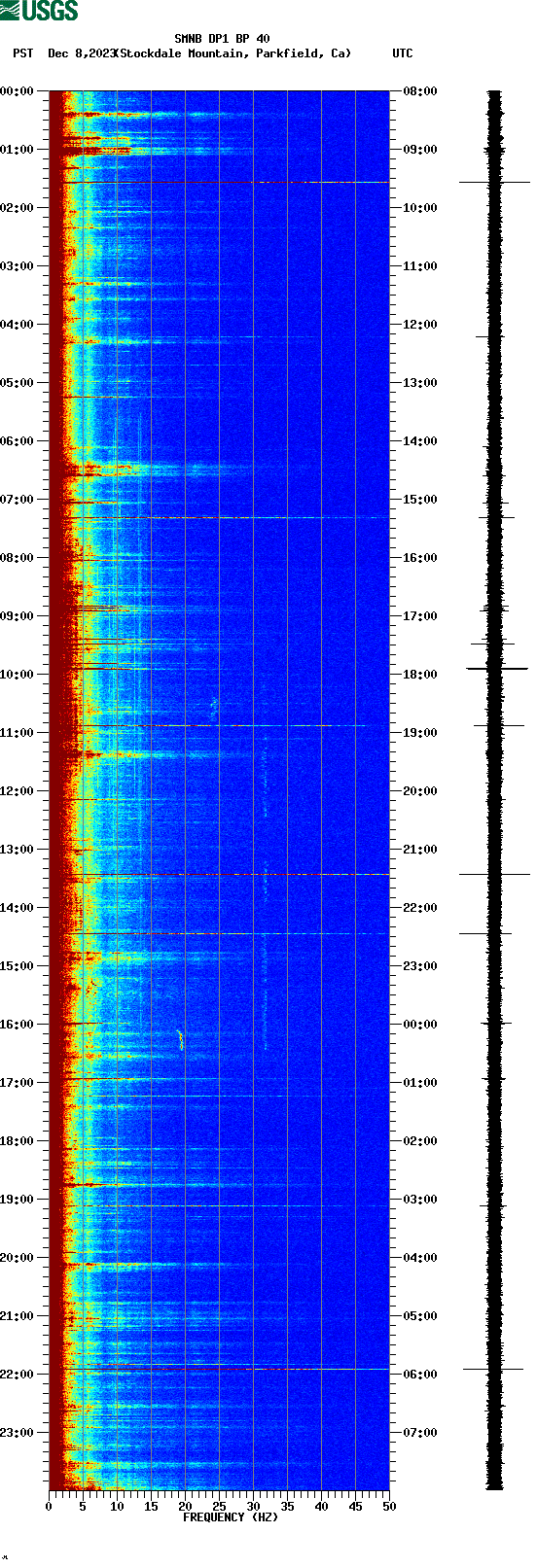Click the title text SMNB DP1 BP 40
This screenshot has height=1568, width=537.
click(x=222, y=40)
